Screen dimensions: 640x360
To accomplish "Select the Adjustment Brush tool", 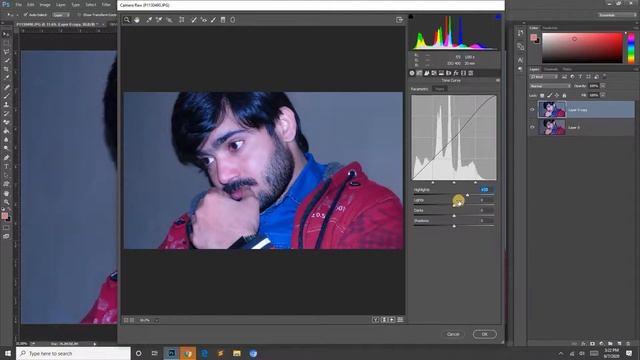I will point(213,20).
